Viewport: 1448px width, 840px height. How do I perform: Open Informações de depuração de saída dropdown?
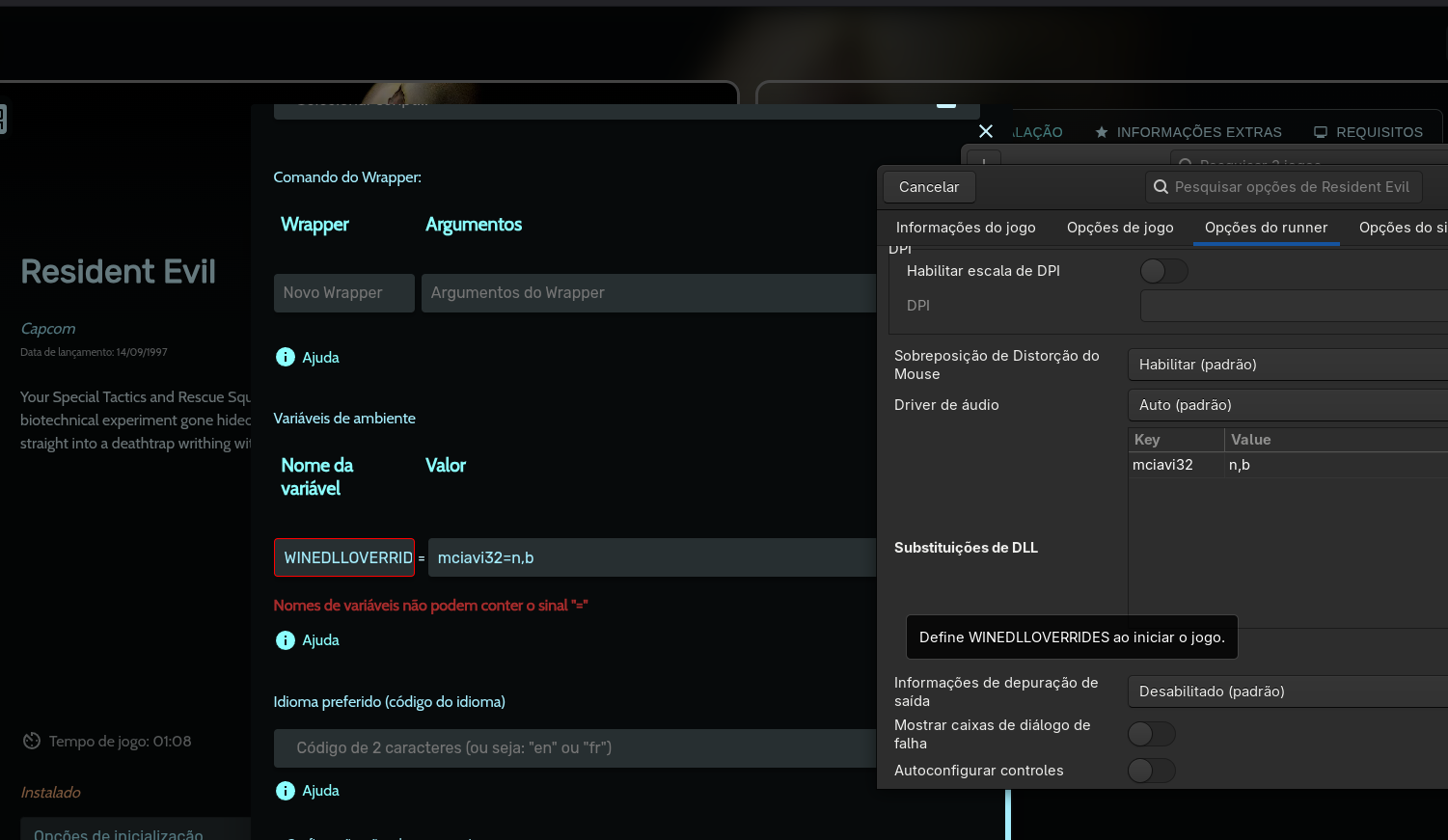coord(1288,691)
